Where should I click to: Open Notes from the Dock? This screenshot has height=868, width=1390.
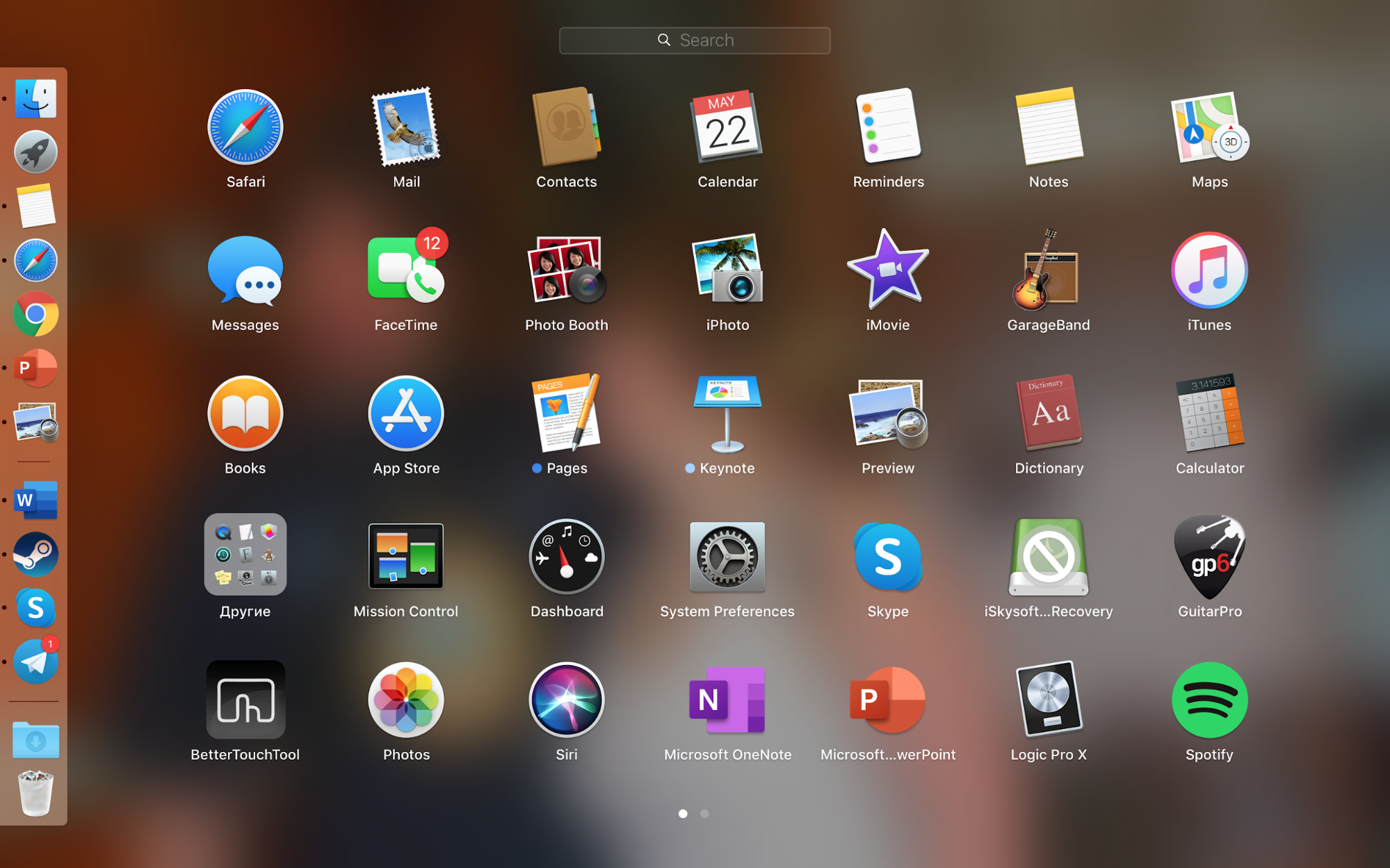click(x=35, y=206)
